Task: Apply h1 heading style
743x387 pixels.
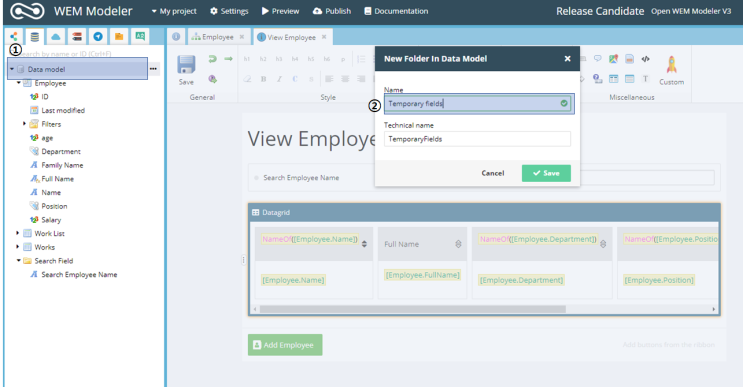Action: point(247,59)
